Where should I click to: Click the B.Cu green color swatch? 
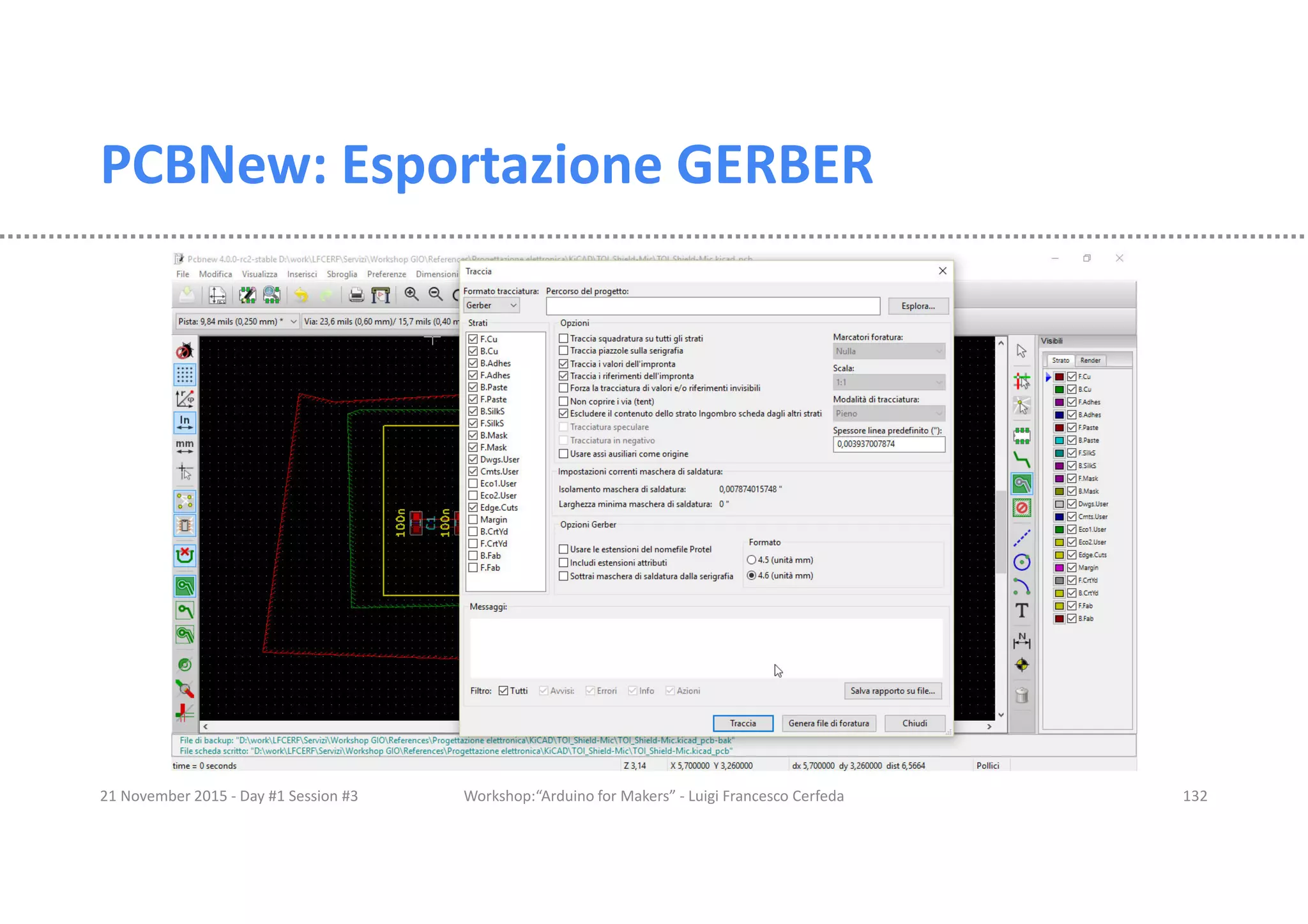(1059, 390)
